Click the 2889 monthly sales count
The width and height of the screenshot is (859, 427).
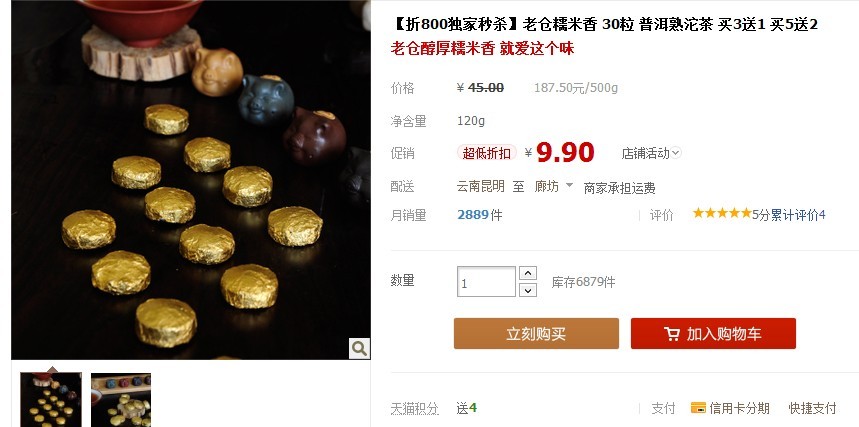(x=473, y=215)
